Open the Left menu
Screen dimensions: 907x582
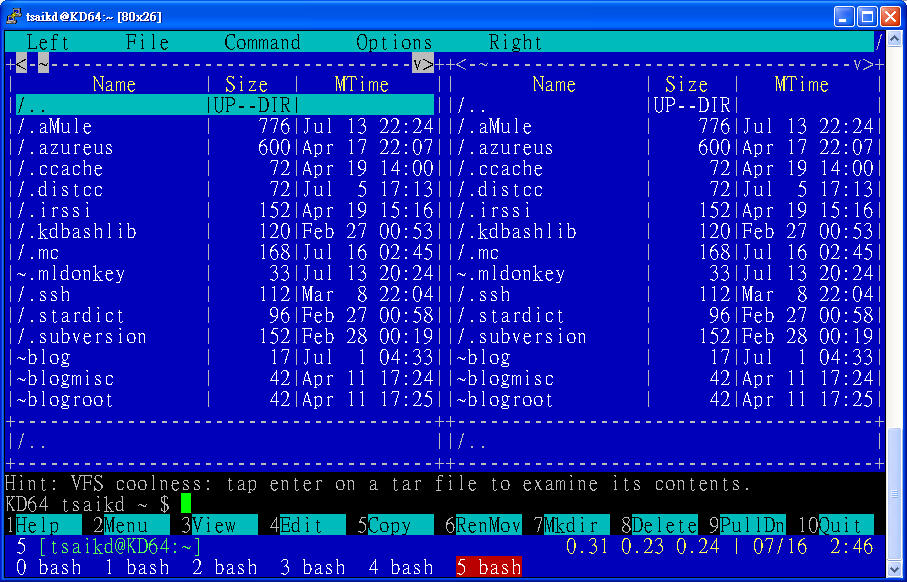pyautogui.click(x=48, y=42)
